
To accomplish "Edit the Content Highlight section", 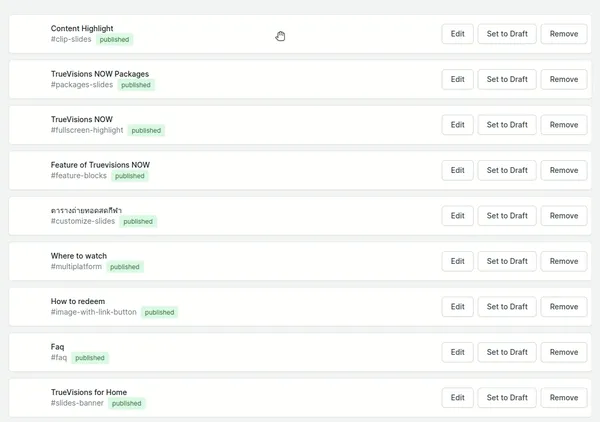I will pos(457,34).
